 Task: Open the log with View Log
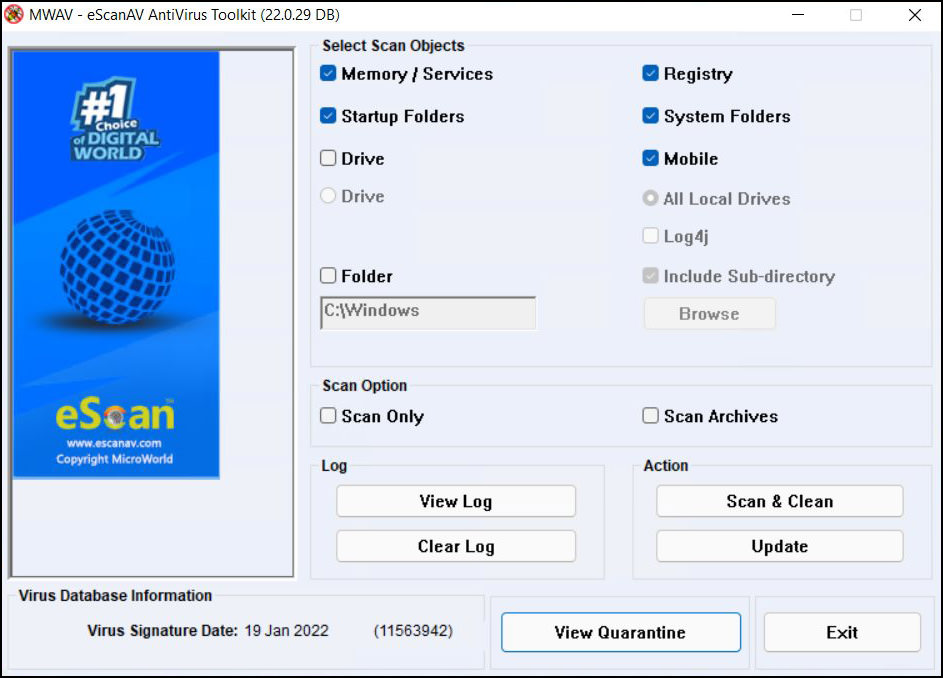(x=456, y=501)
